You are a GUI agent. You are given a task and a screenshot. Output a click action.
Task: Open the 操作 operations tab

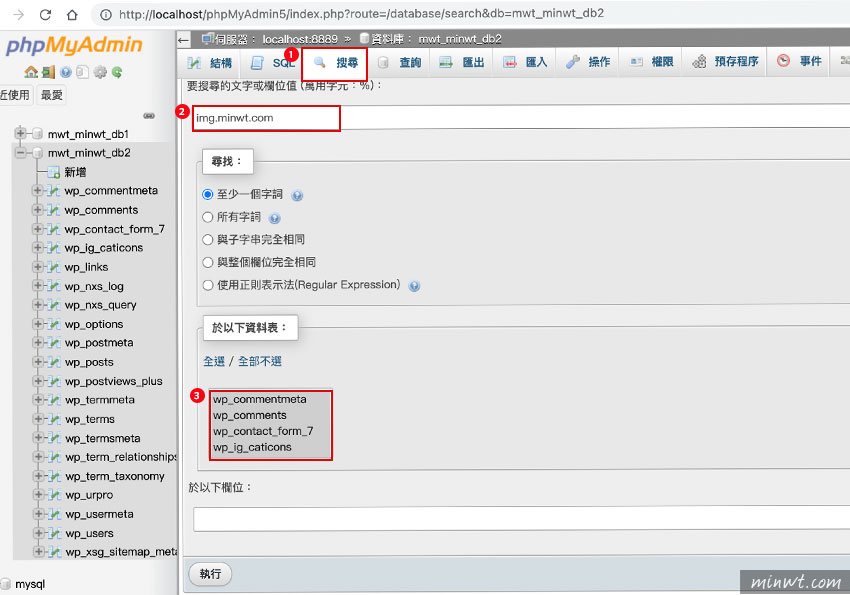(x=588, y=63)
